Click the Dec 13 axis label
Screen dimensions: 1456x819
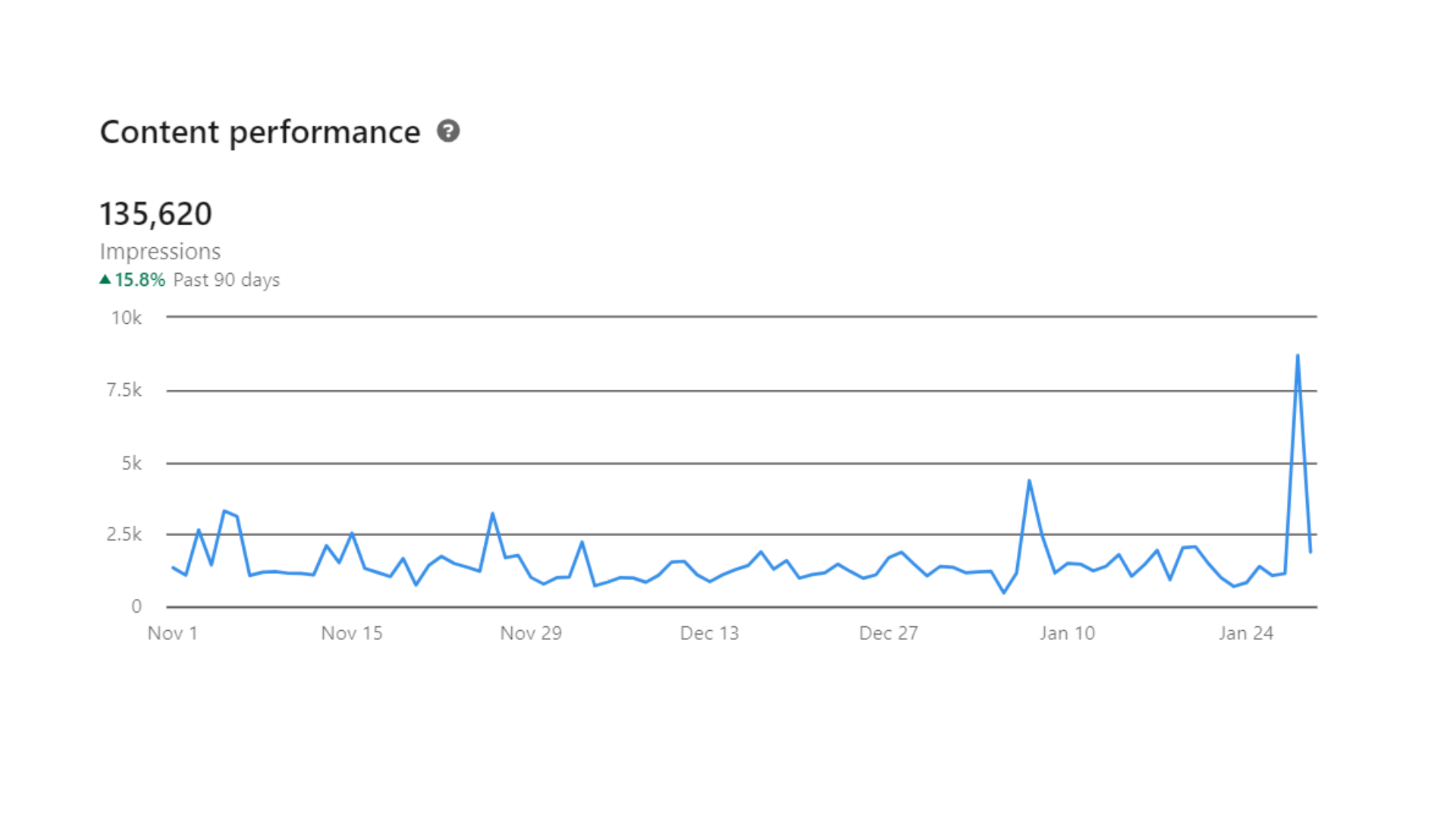(x=709, y=633)
